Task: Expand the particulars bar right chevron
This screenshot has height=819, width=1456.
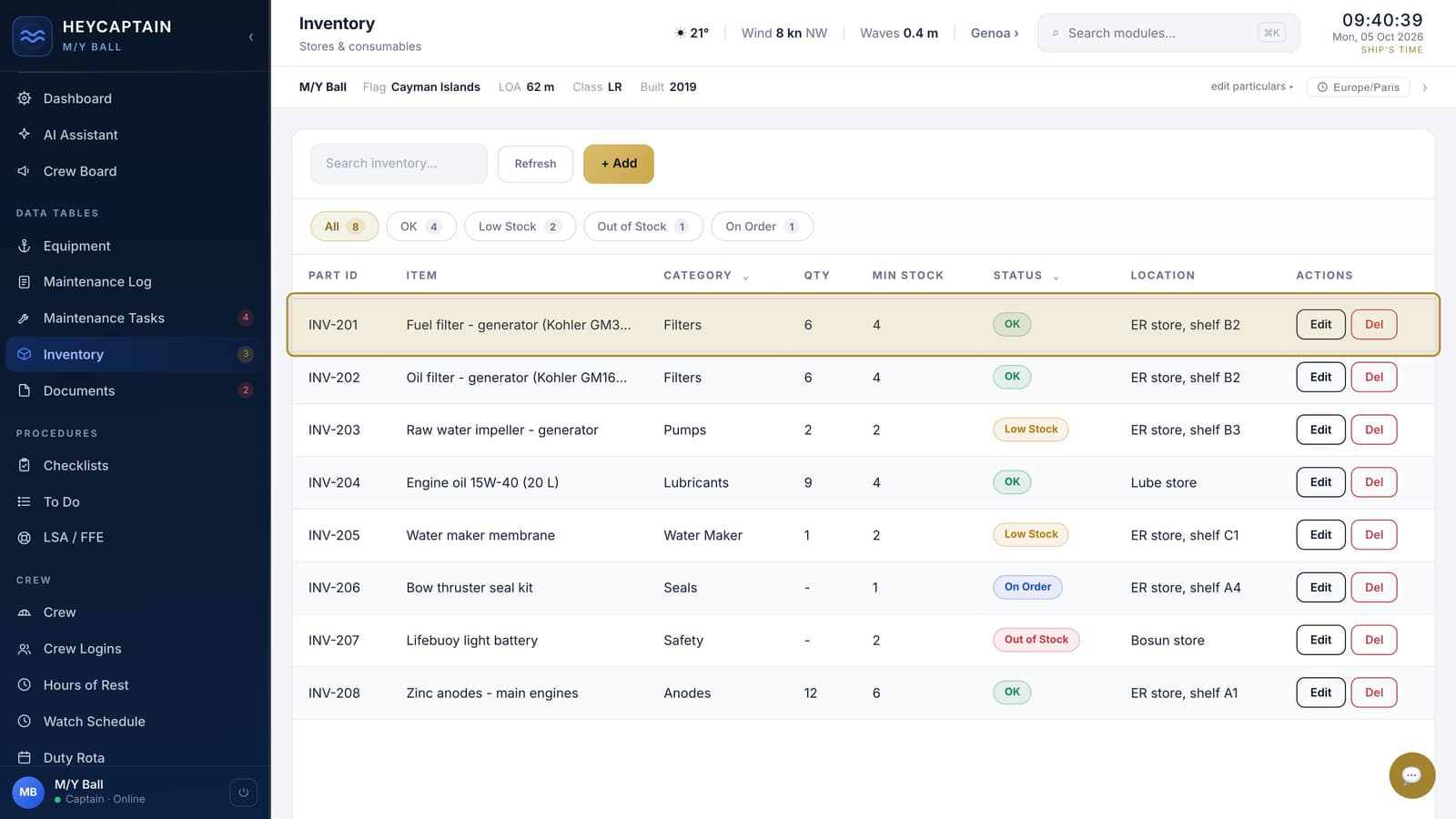Action: coord(1425,87)
